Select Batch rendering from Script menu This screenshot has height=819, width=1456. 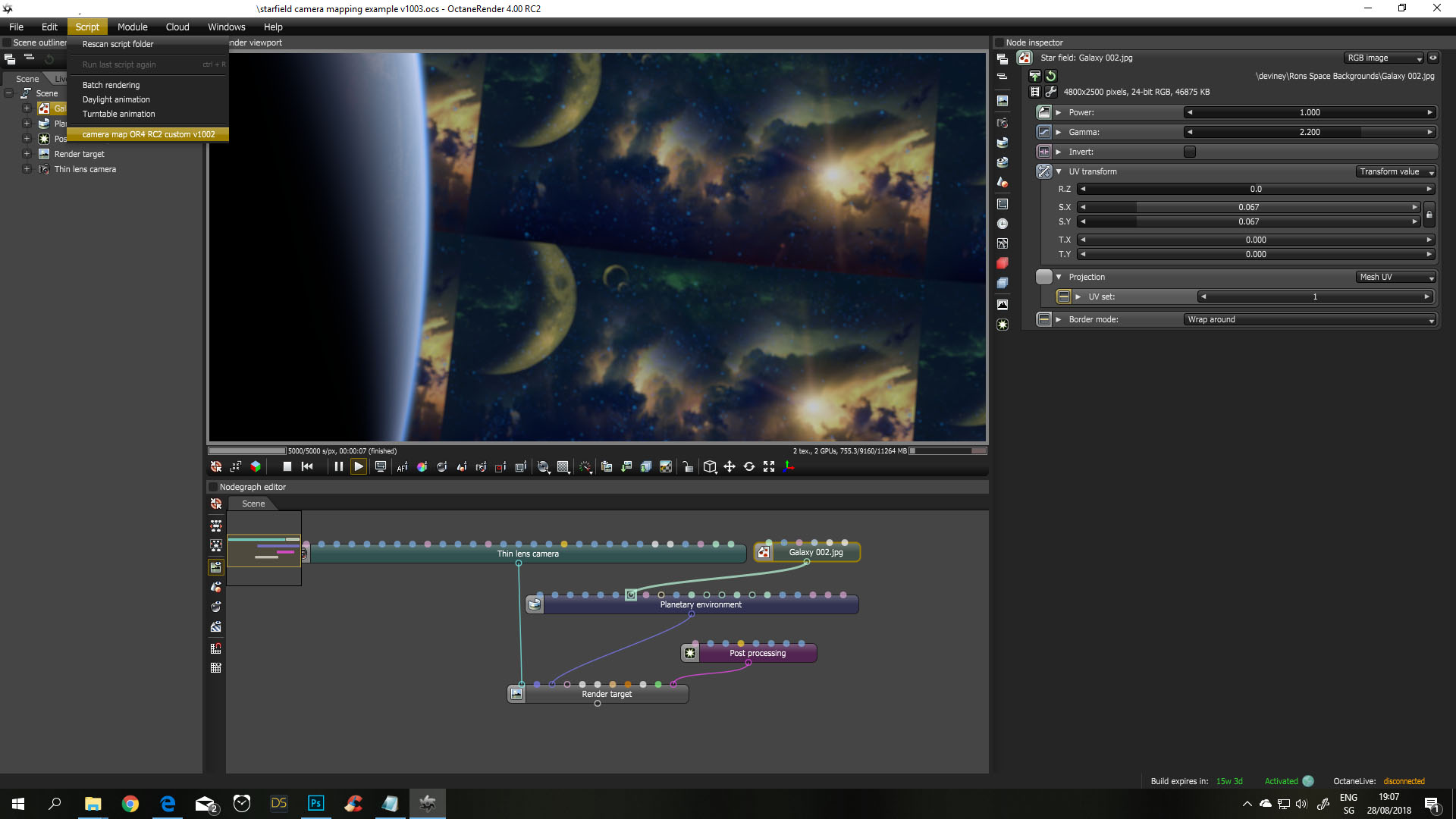pyautogui.click(x=111, y=85)
